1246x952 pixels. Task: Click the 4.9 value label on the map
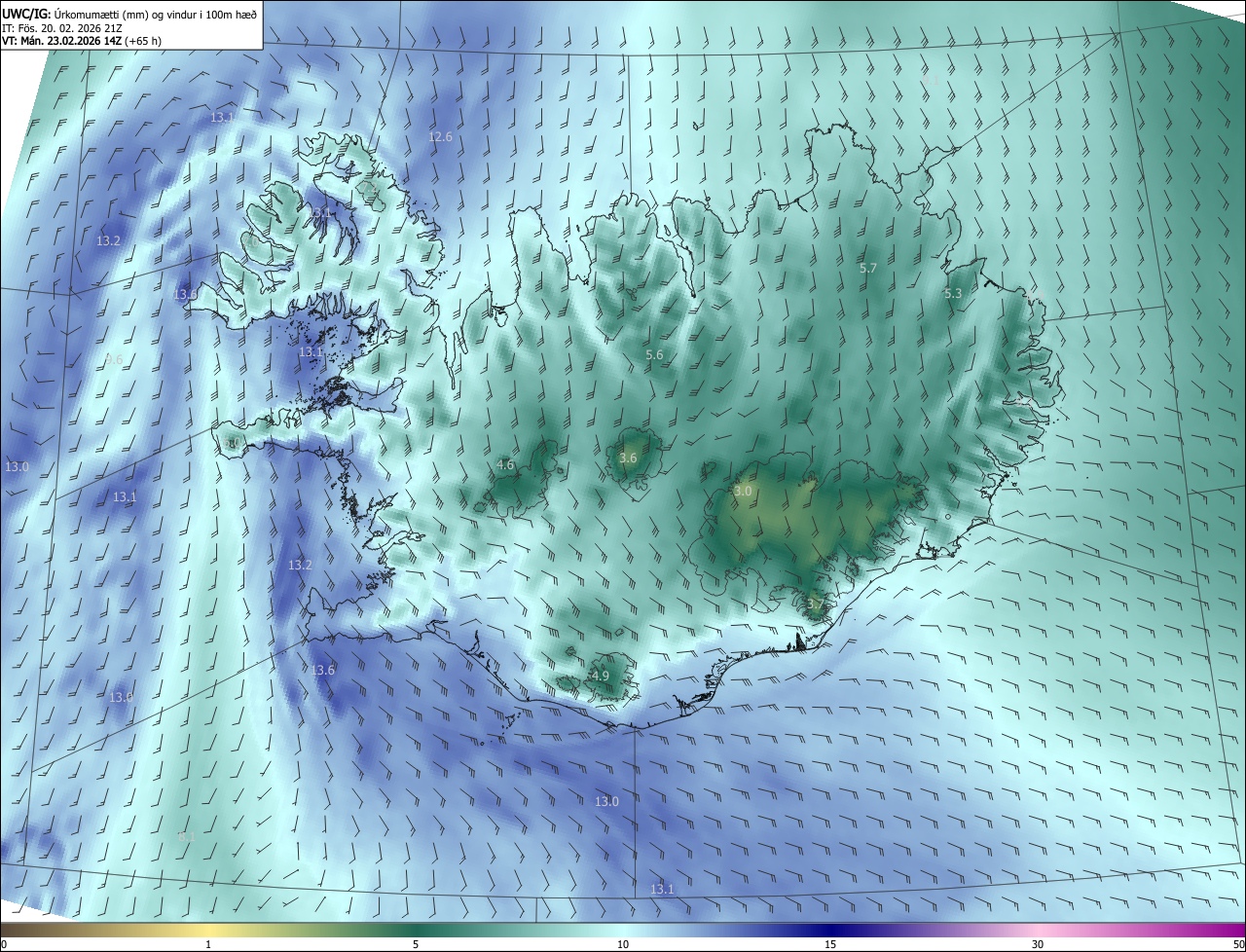pos(600,676)
